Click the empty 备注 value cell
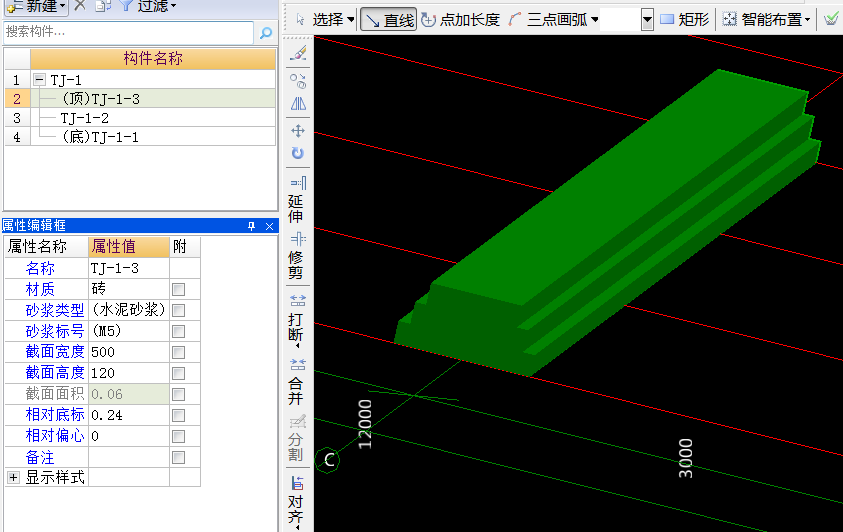The image size is (843, 532). tap(129, 457)
